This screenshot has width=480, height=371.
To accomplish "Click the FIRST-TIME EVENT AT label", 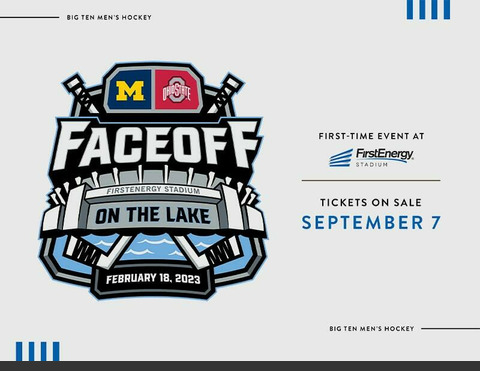I will click(x=371, y=136).
